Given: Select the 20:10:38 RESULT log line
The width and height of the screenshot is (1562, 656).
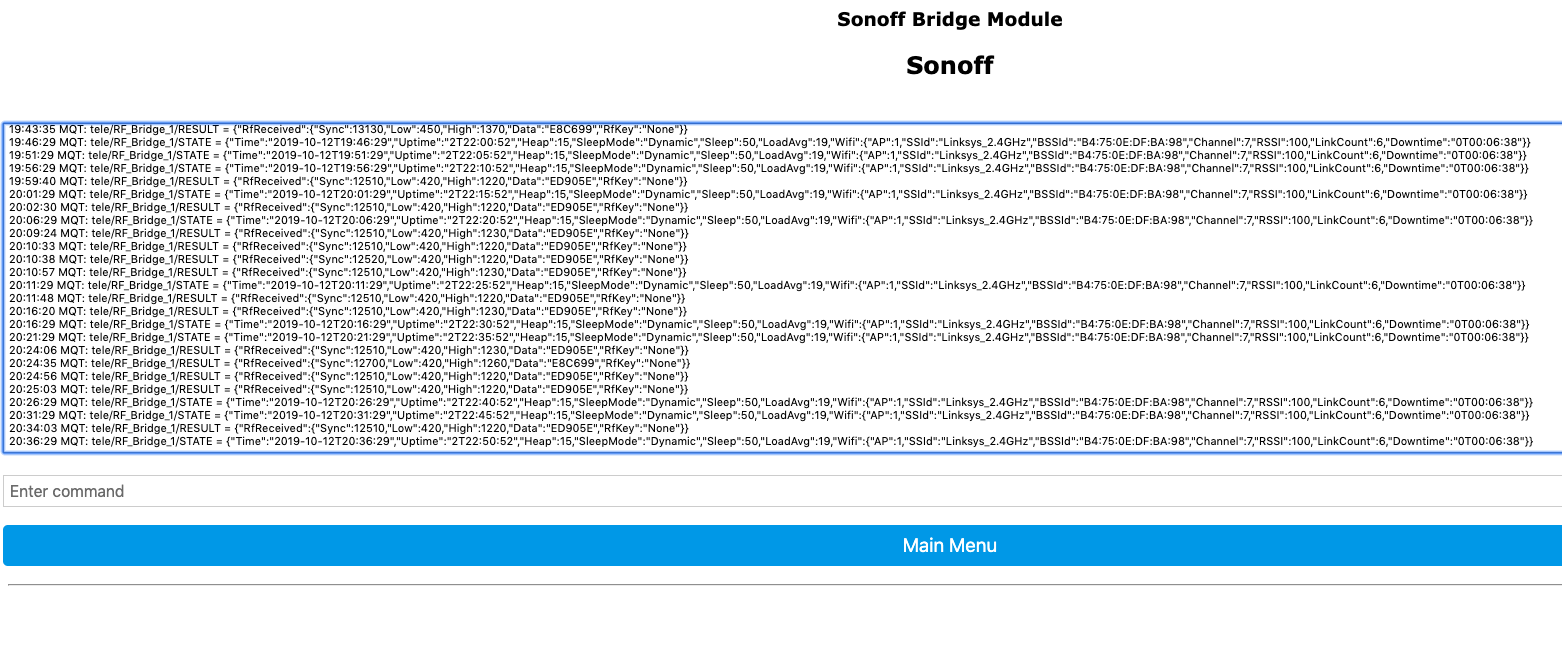Looking at the screenshot, I should [348, 259].
